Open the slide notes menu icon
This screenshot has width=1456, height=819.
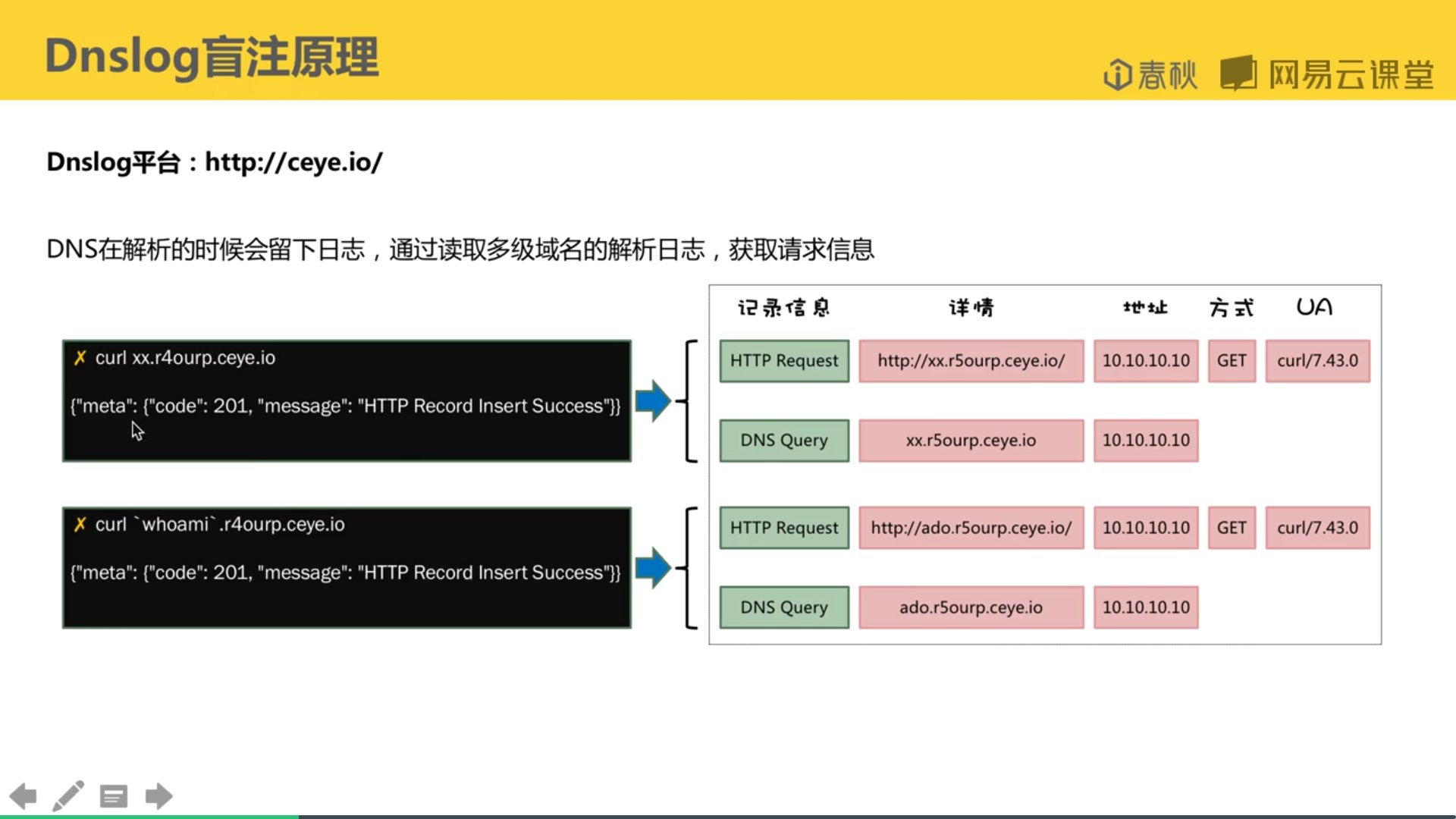(114, 796)
